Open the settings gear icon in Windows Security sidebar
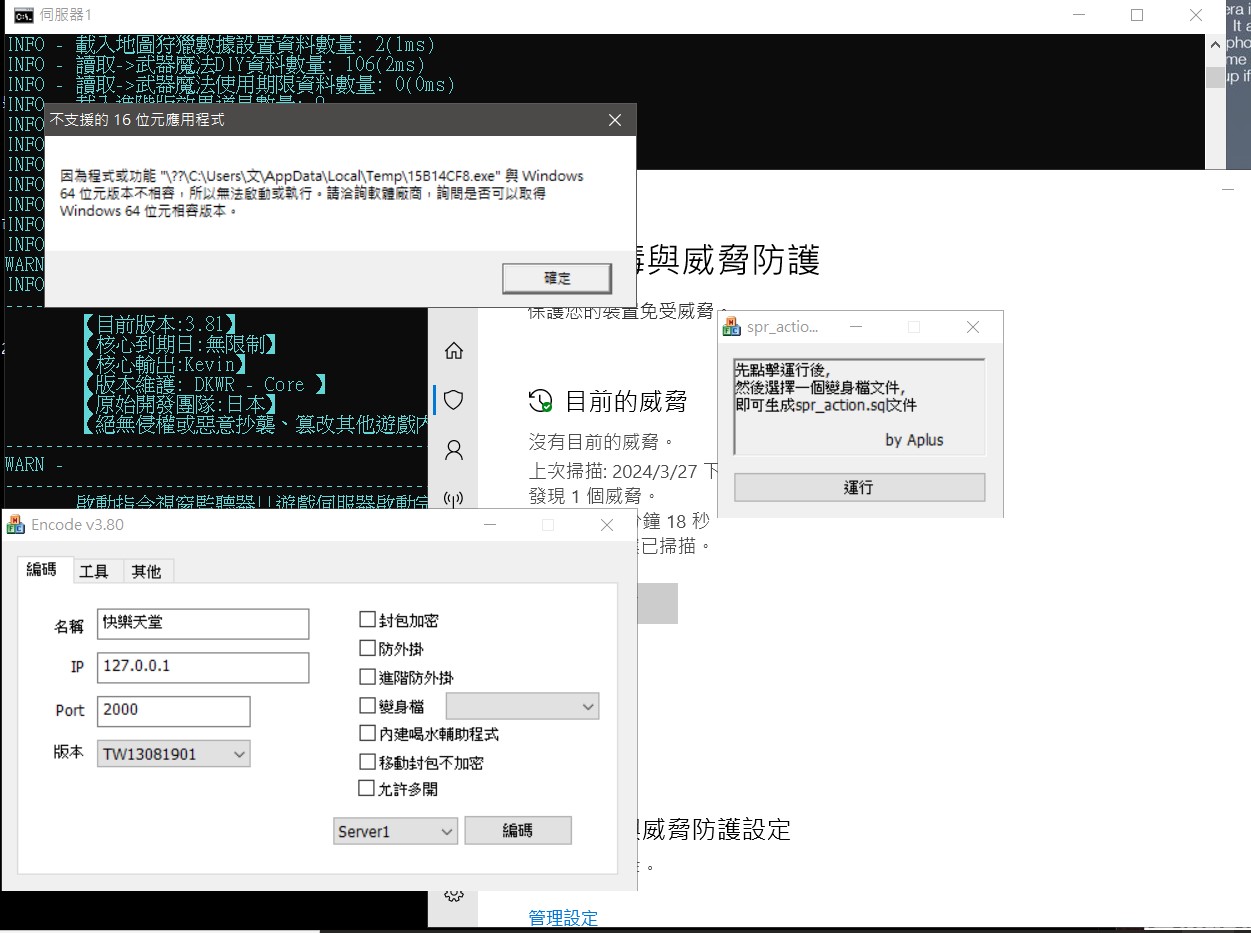Viewport: 1251px width, 933px height. (x=454, y=894)
